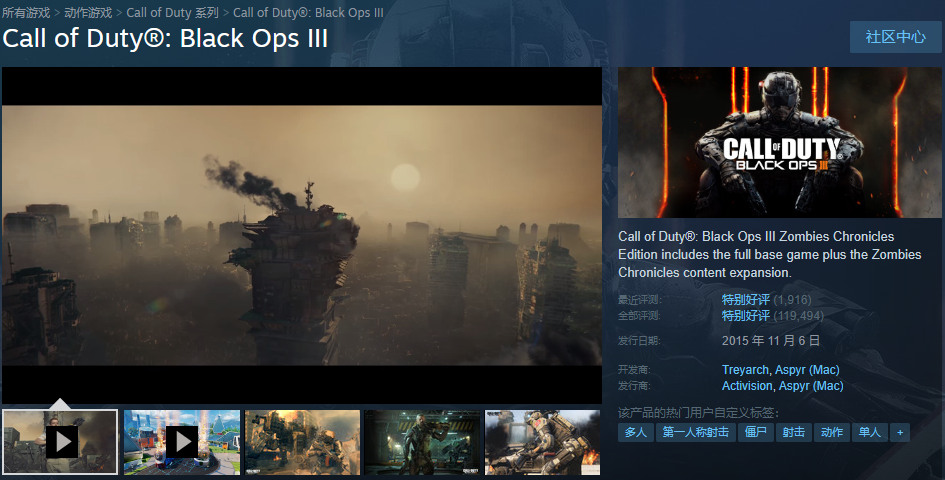Open publisher Aspyr (Mac) link
945x480 pixels.
811,386
